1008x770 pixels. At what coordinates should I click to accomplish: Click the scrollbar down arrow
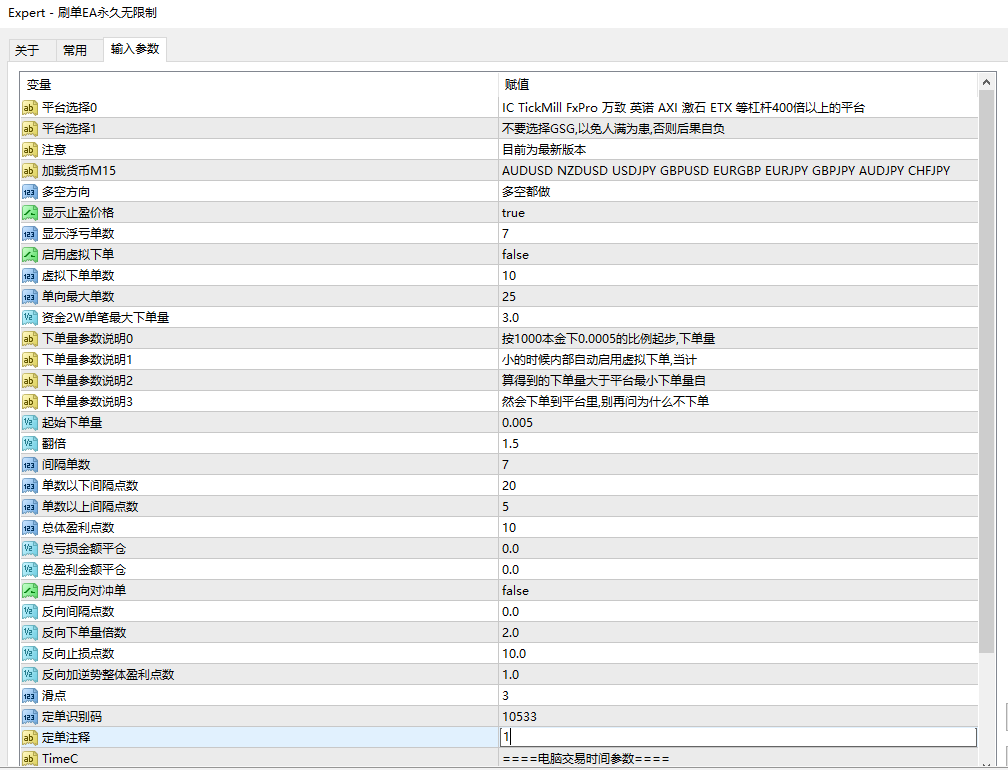click(986, 764)
